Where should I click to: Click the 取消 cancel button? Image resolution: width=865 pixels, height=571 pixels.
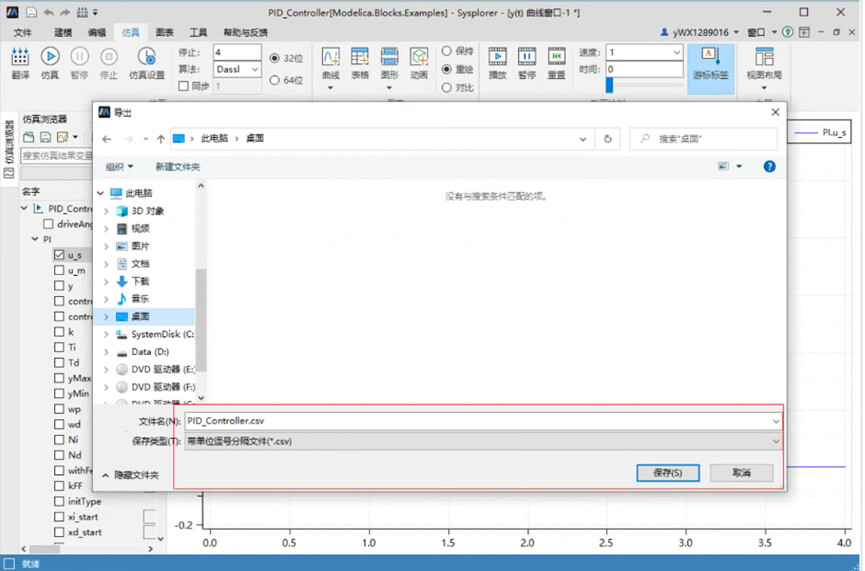pos(741,473)
